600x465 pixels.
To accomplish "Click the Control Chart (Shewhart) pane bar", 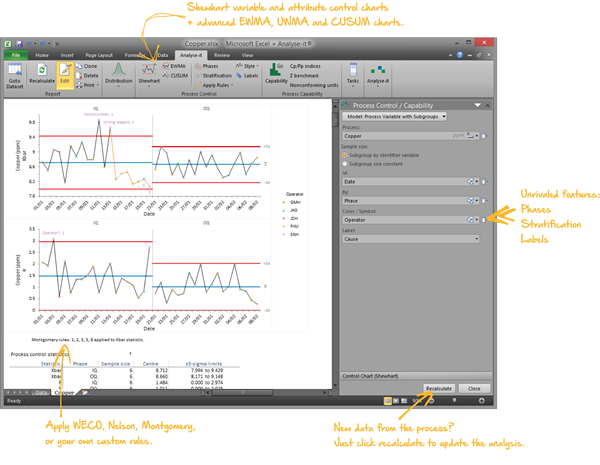I will 416,376.
